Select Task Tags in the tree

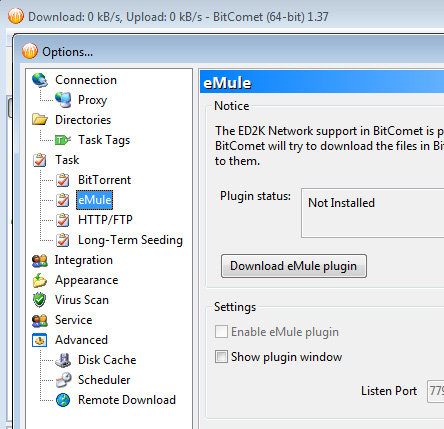coord(104,140)
